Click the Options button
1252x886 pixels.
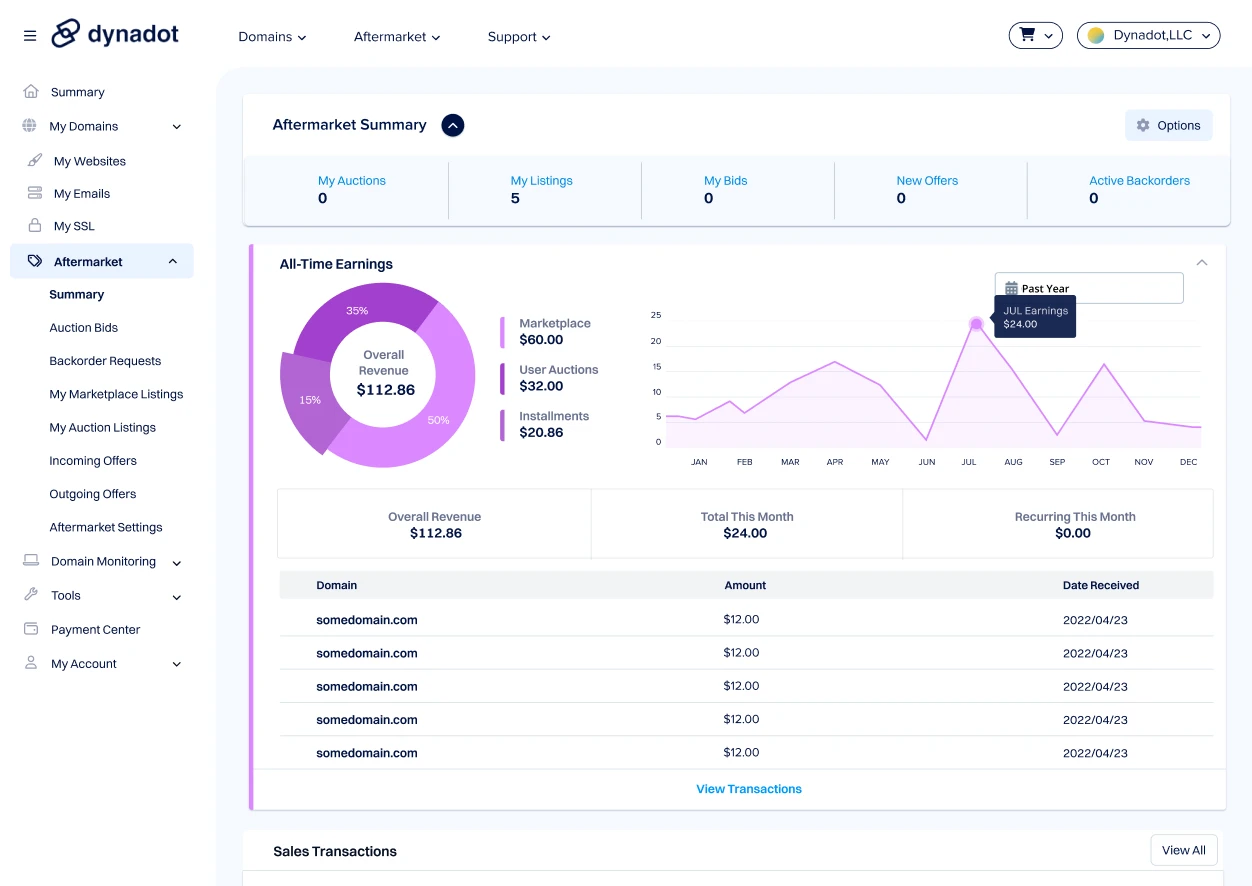[x=1168, y=126]
